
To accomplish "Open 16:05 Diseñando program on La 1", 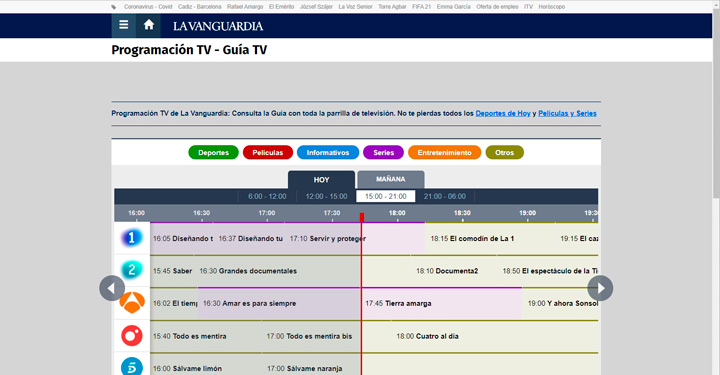I will tap(182, 239).
